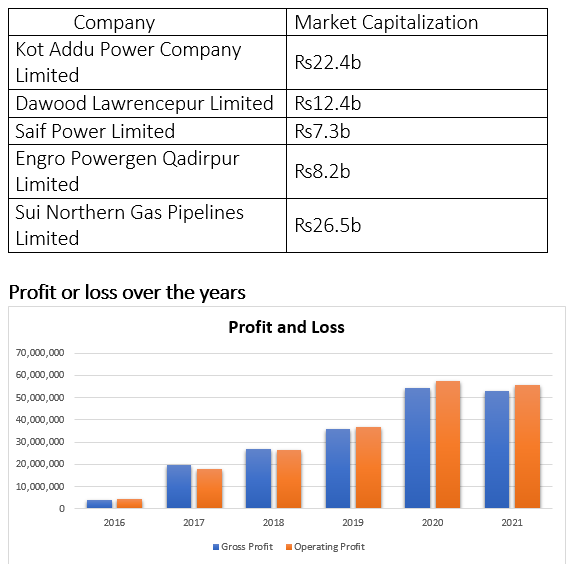This screenshot has width=580, height=576.
Task: Select the orange Operating Profit legend swatch
Action: pos(289,547)
